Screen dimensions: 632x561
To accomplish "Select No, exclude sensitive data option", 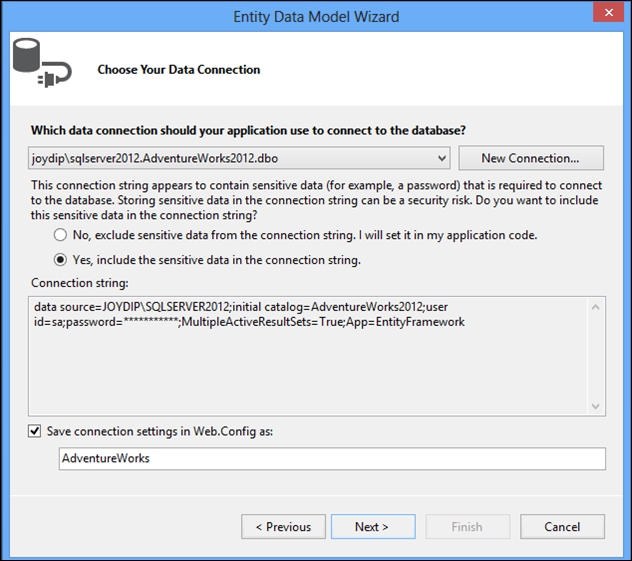I will tap(60, 235).
